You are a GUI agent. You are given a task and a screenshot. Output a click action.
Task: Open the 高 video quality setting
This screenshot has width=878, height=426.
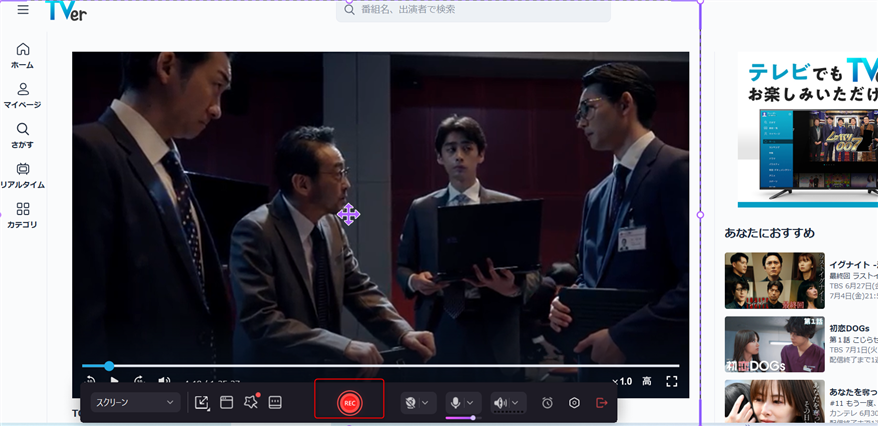647,381
